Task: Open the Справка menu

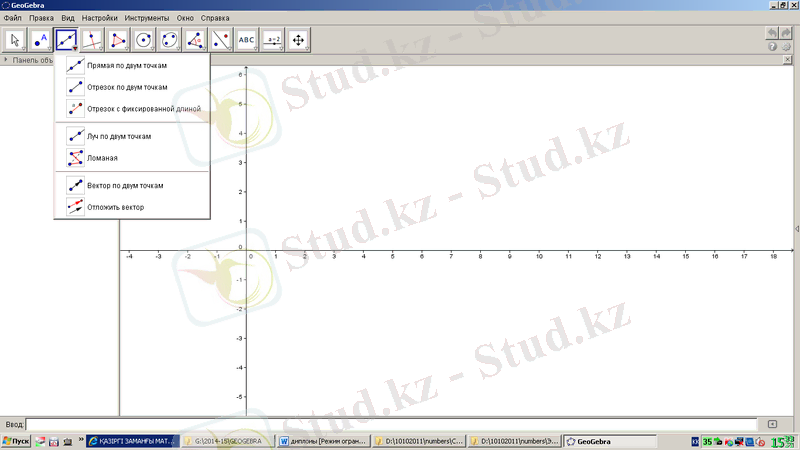Action: (x=215, y=18)
